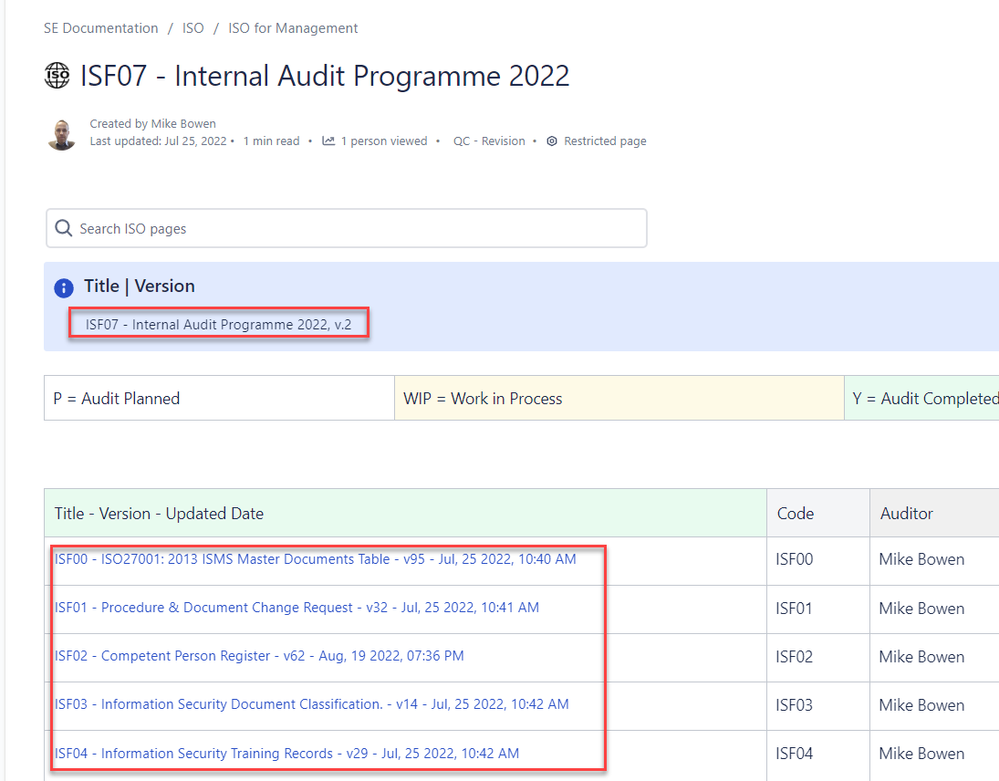Open the ISF02 Competent Person Register link

[x=258, y=656]
